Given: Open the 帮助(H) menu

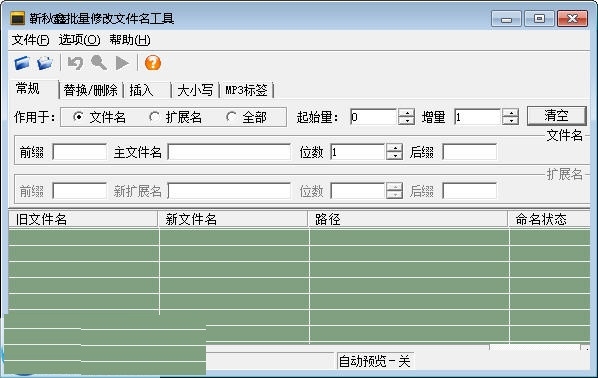Looking at the screenshot, I should [x=130, y=40].
